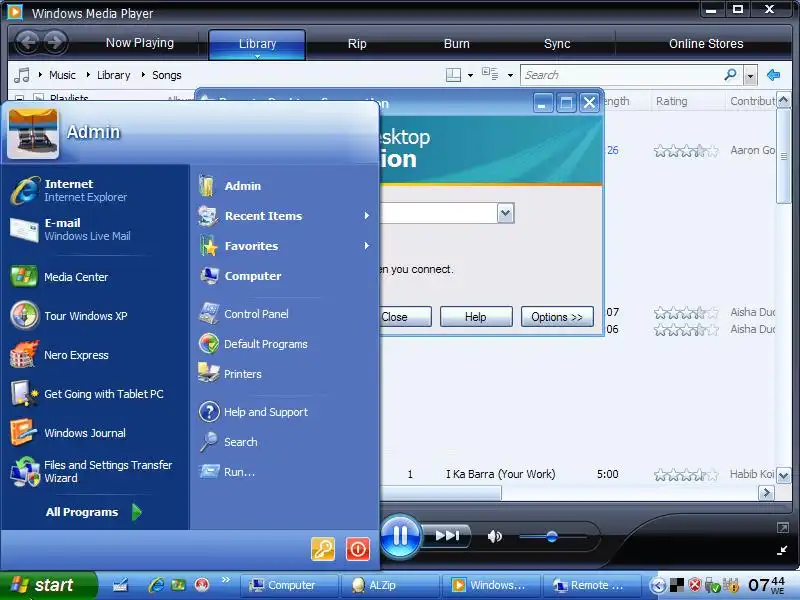Expand hidden system tray icons
This screenshot has width=800, height=600.
658,585
